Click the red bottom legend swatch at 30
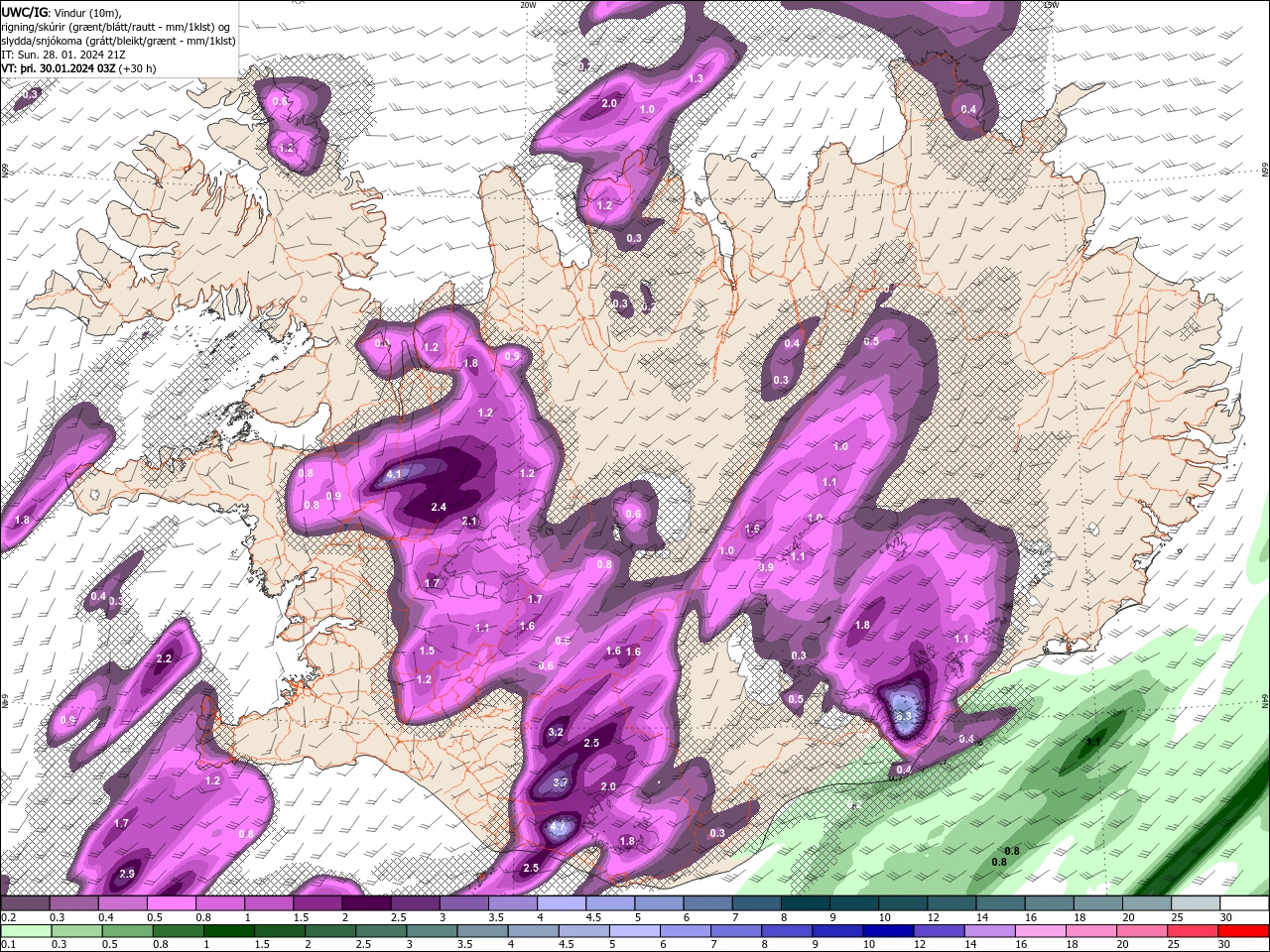 (x=1243, y=931)
